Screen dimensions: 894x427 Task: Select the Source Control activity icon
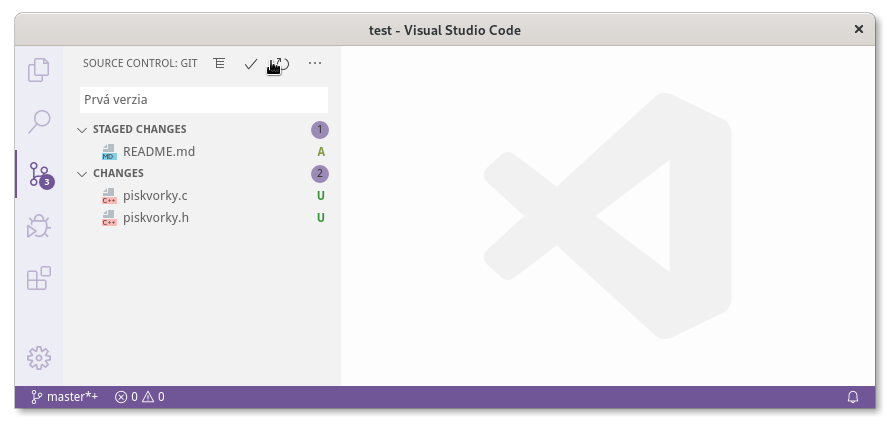[x=39, y=175]
